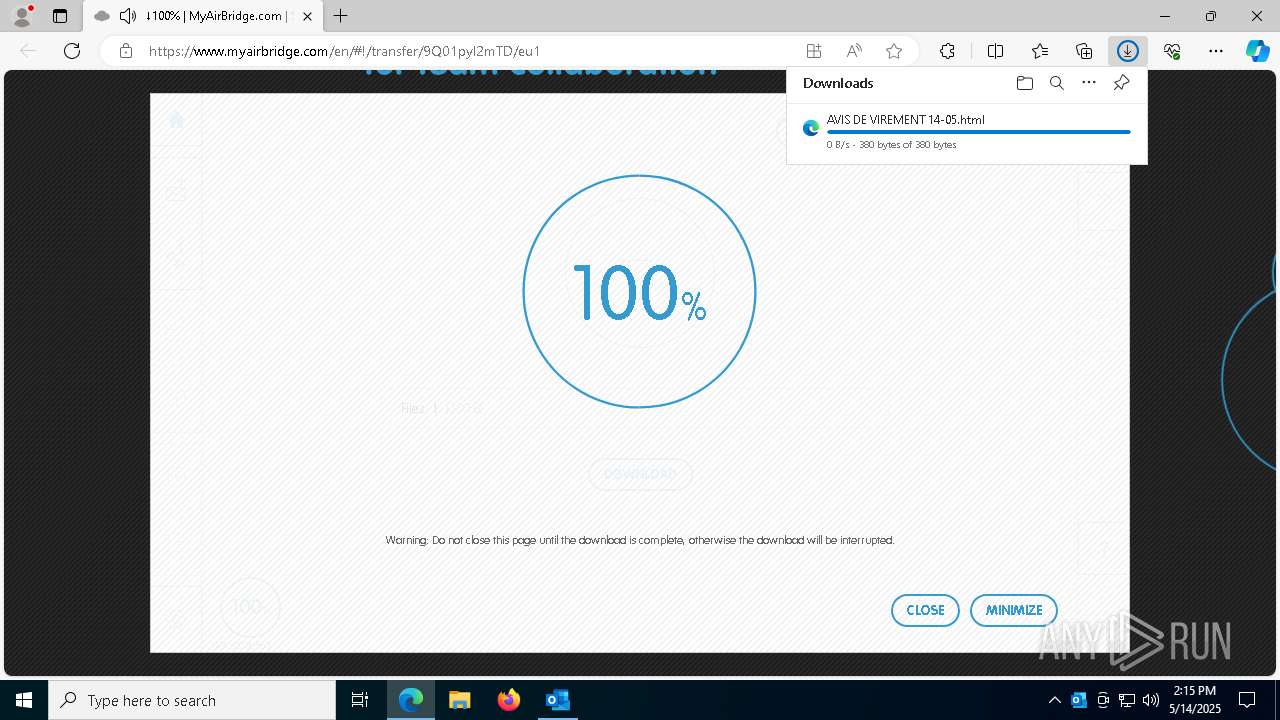Open AVIS DE VIREMENT 14-05.html download

click(x=905, y=119)
